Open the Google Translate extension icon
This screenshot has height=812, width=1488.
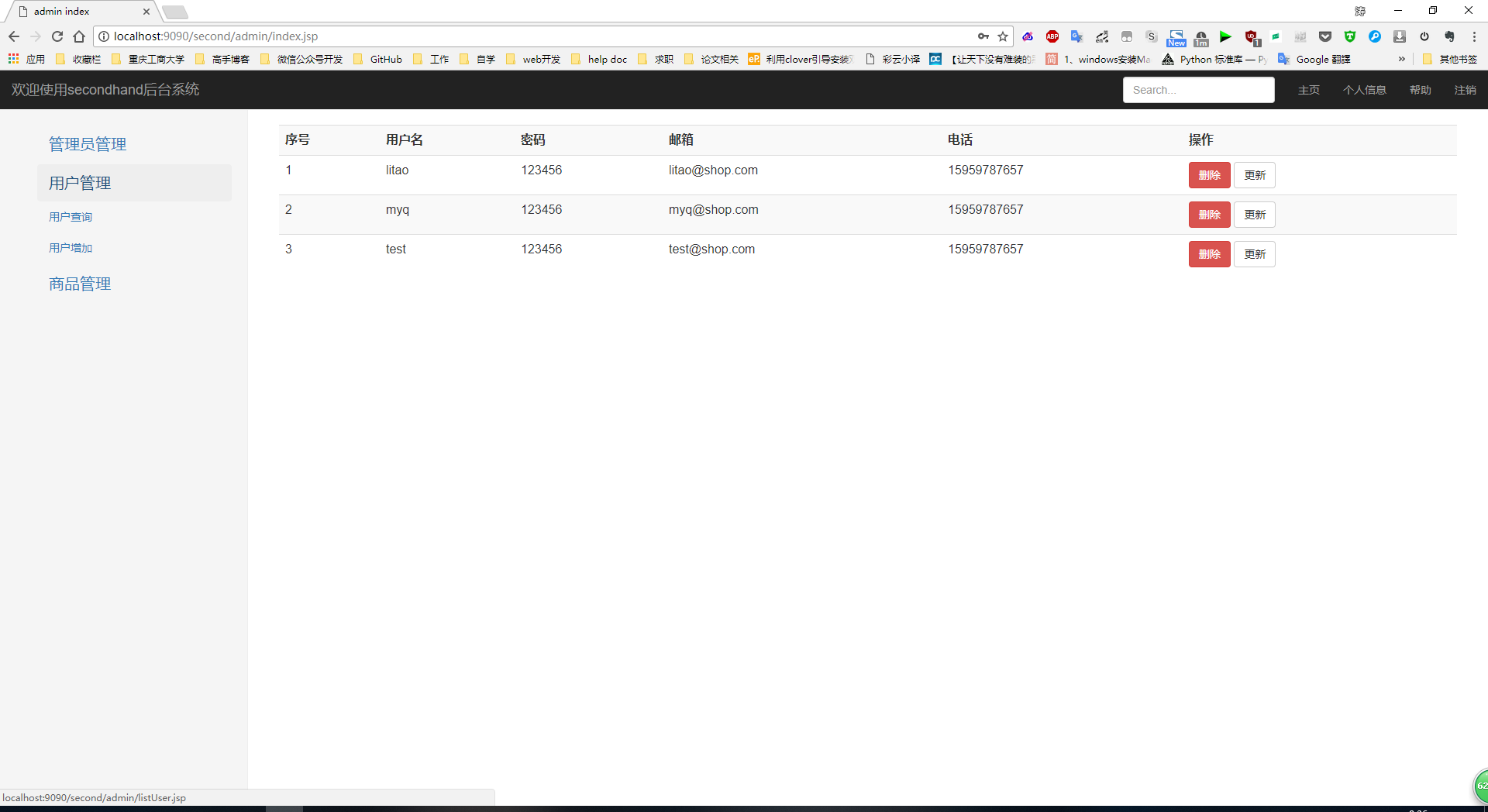click(1076, 36)
